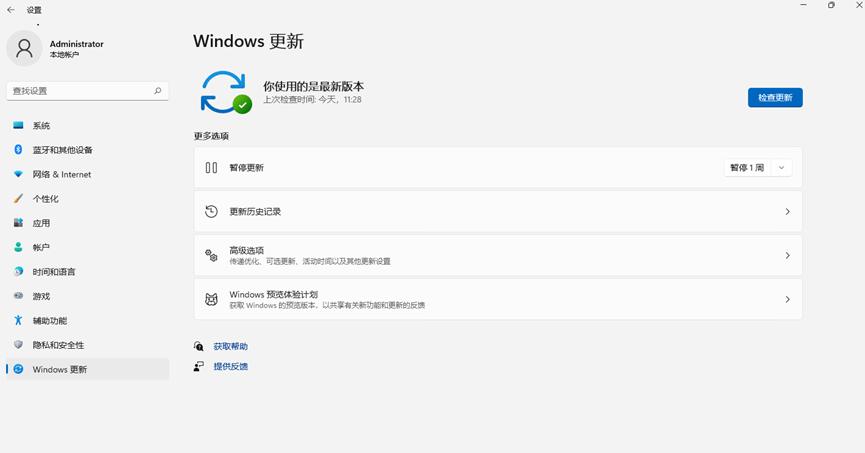865x453 pixels.
Task: Click the 应用 apps icon
Action: (18, 222)
